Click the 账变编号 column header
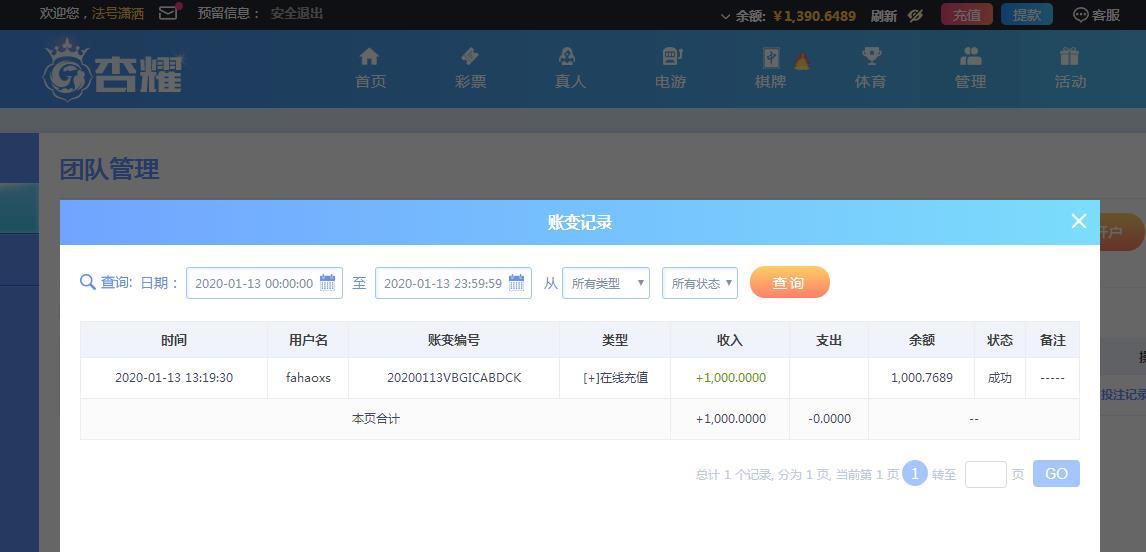This screenshot has height=552, width=1146. tap(454, 340)
